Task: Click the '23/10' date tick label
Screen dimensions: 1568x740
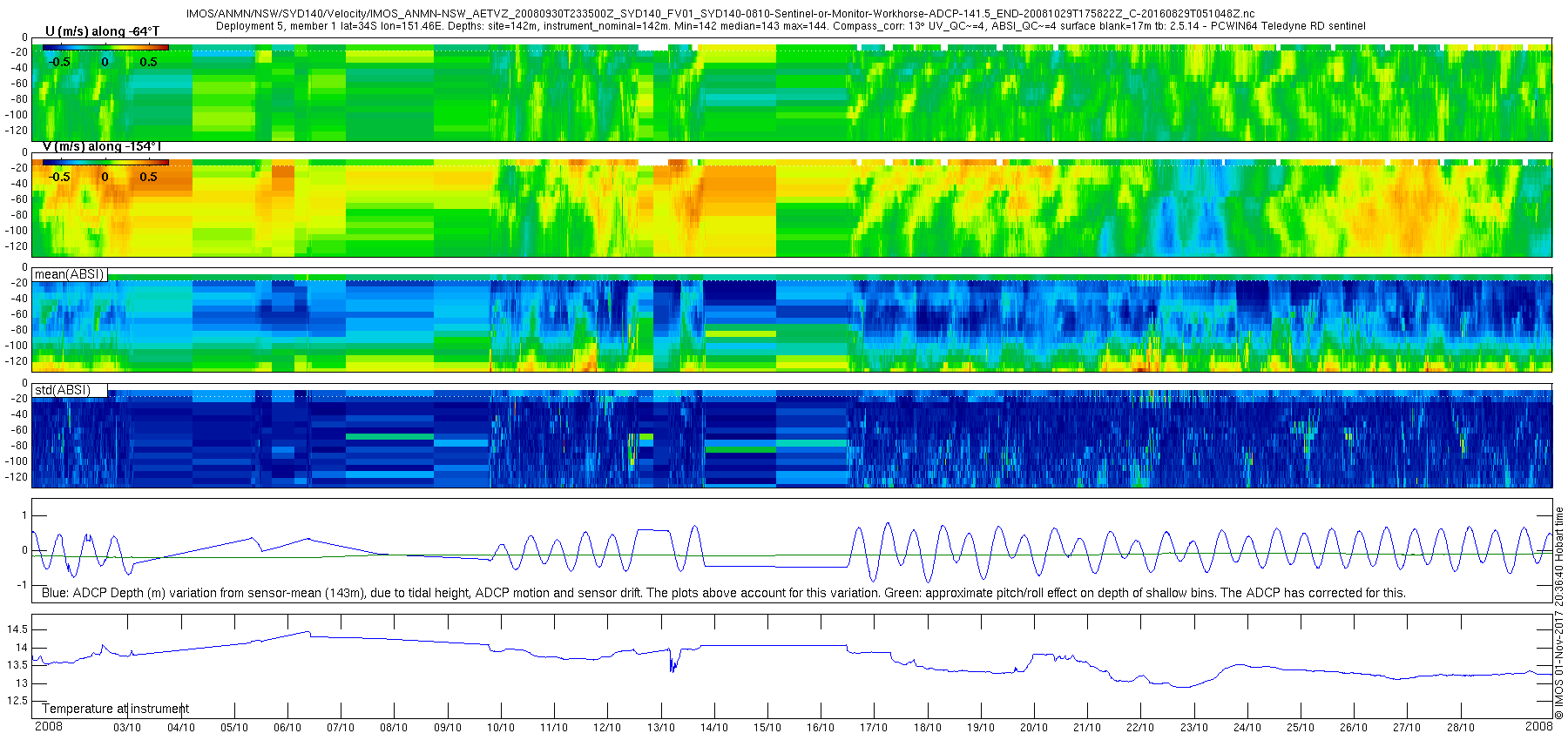Action: pyautogui.click(x=1193, y=728)
